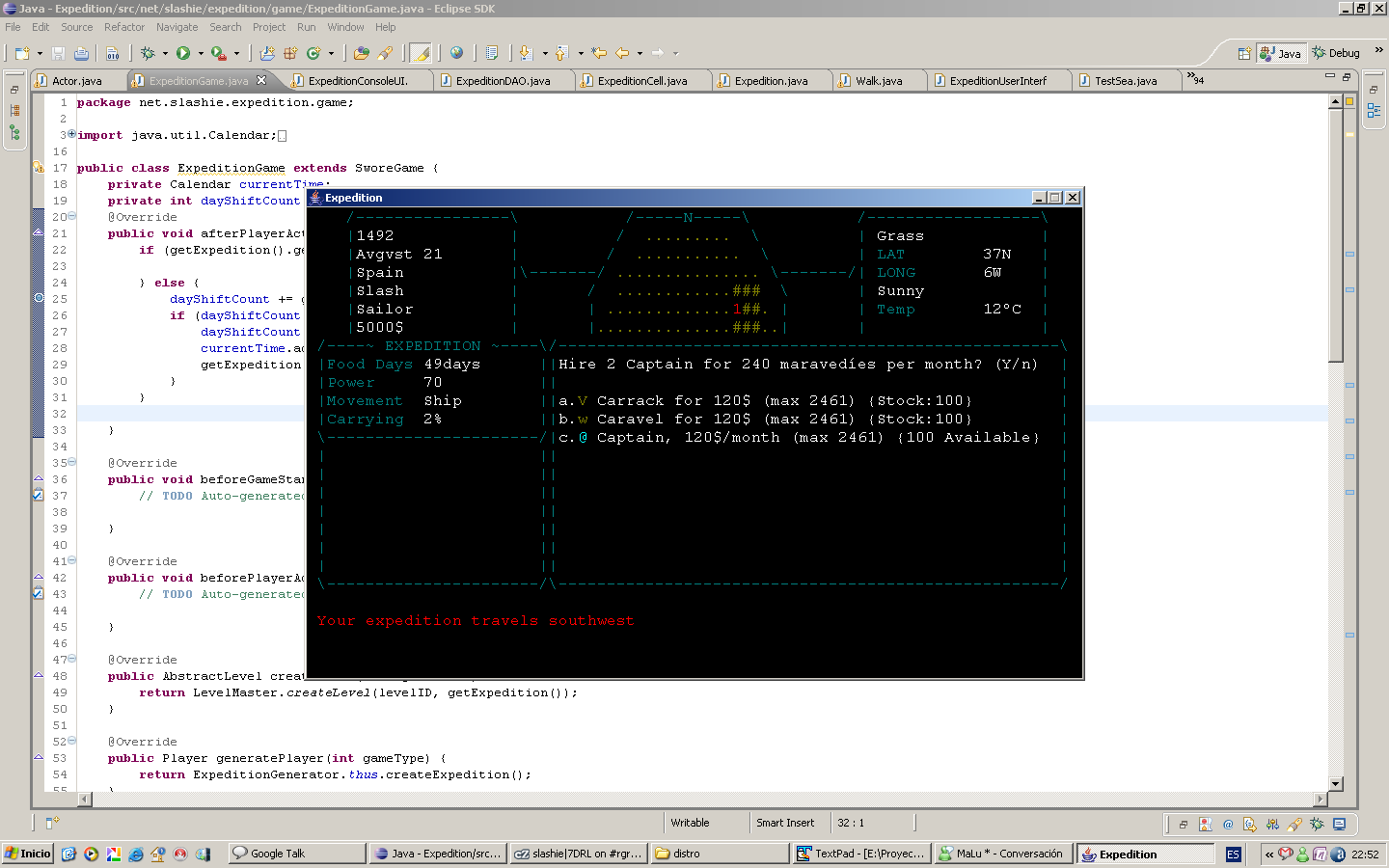
Task: Open the Outline fast view icon
Action: pos(1374,111)
